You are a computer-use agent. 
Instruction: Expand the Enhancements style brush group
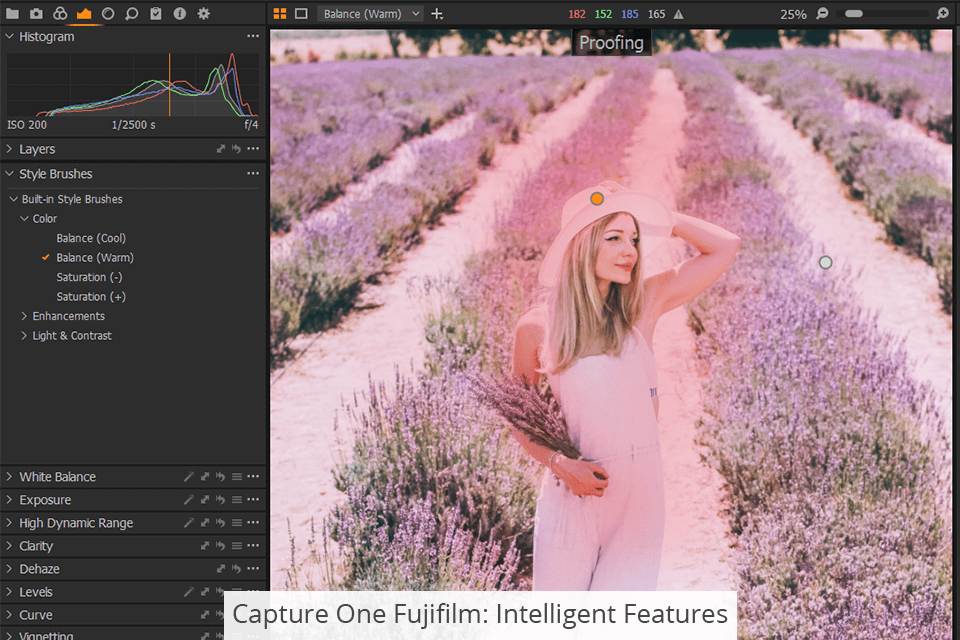(24, 316)
